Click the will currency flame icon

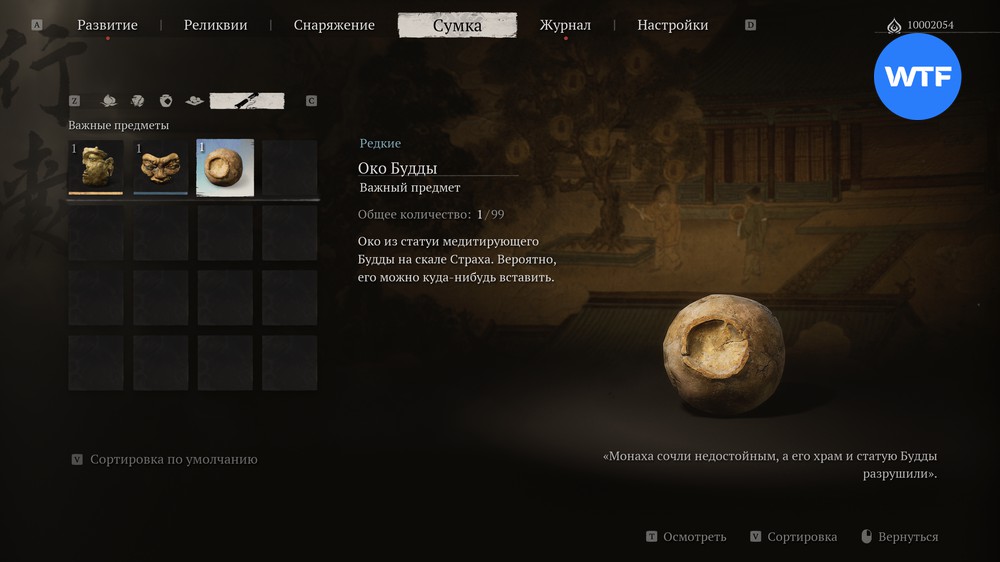894,26
